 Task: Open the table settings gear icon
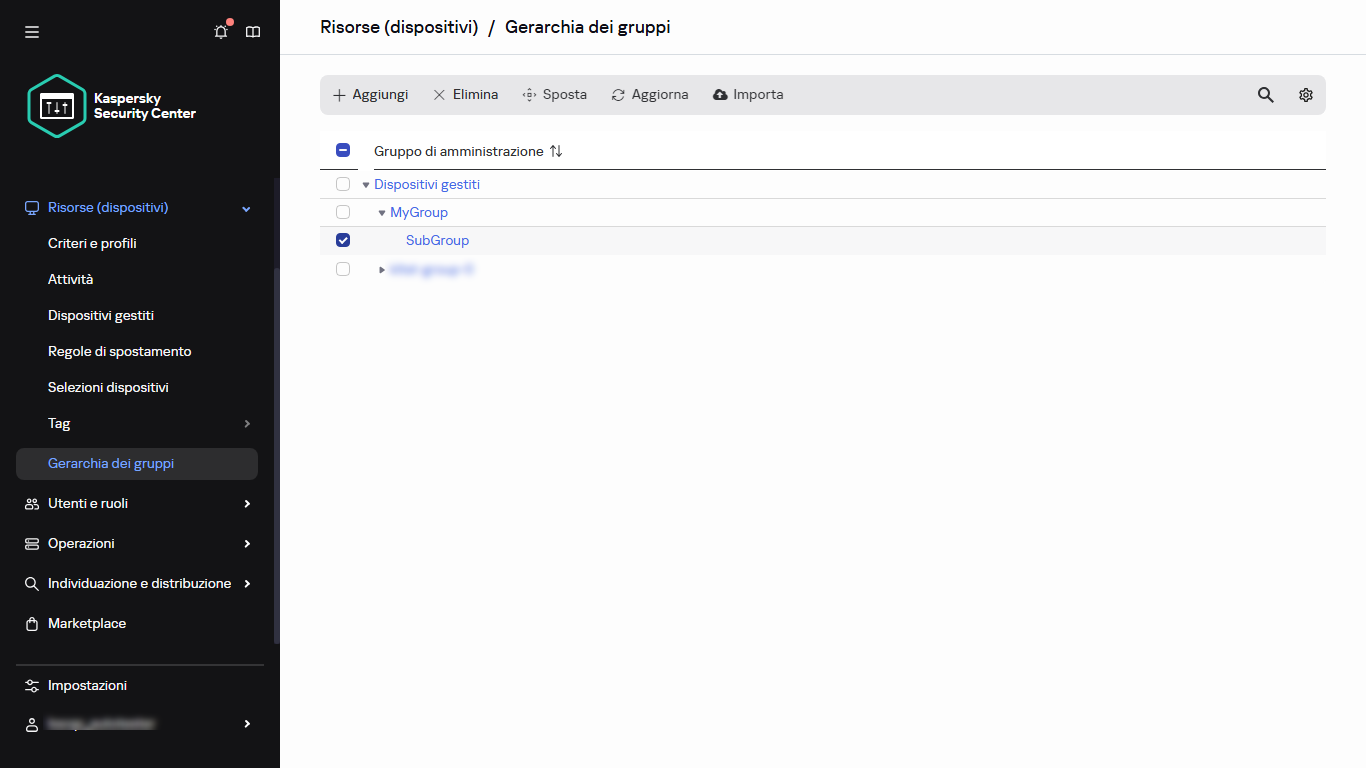tap(1305, 94)
